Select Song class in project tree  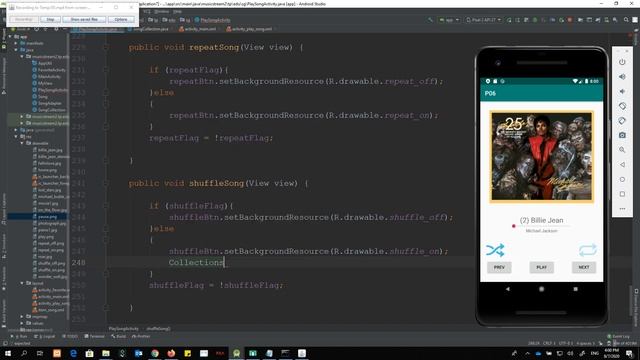pyautogui.click(x=42, y=96)
